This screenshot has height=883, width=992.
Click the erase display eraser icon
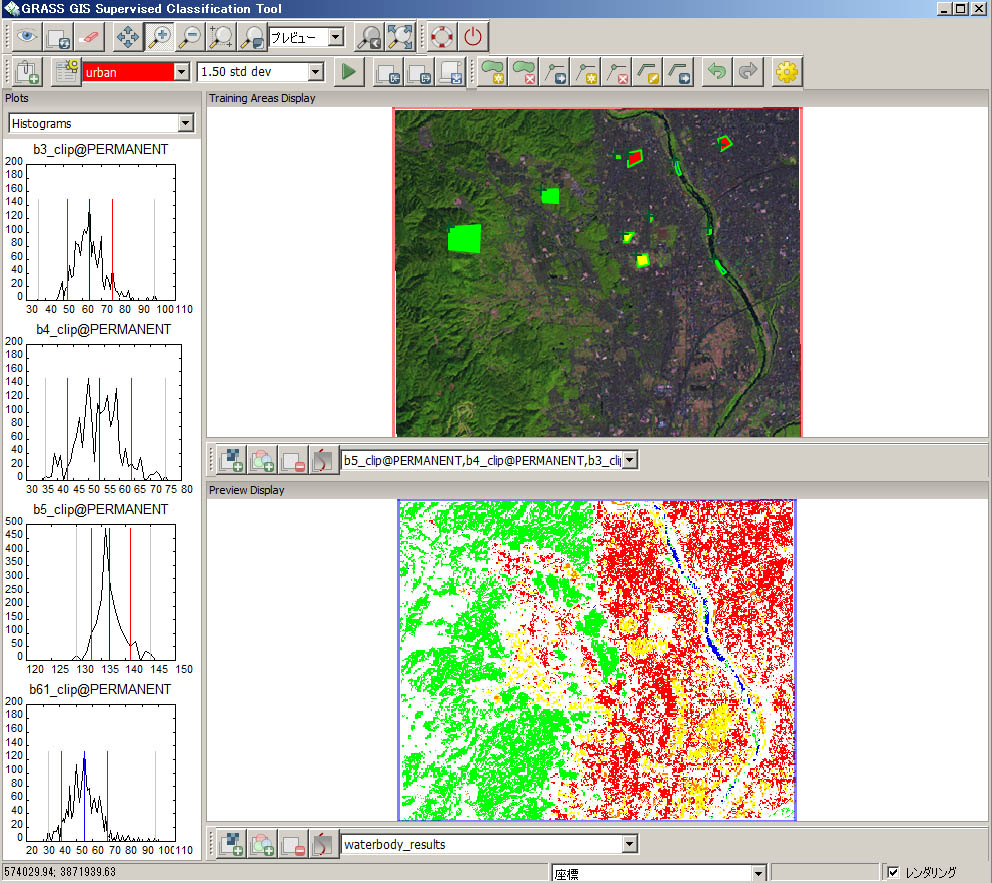(x=89, y=37)
